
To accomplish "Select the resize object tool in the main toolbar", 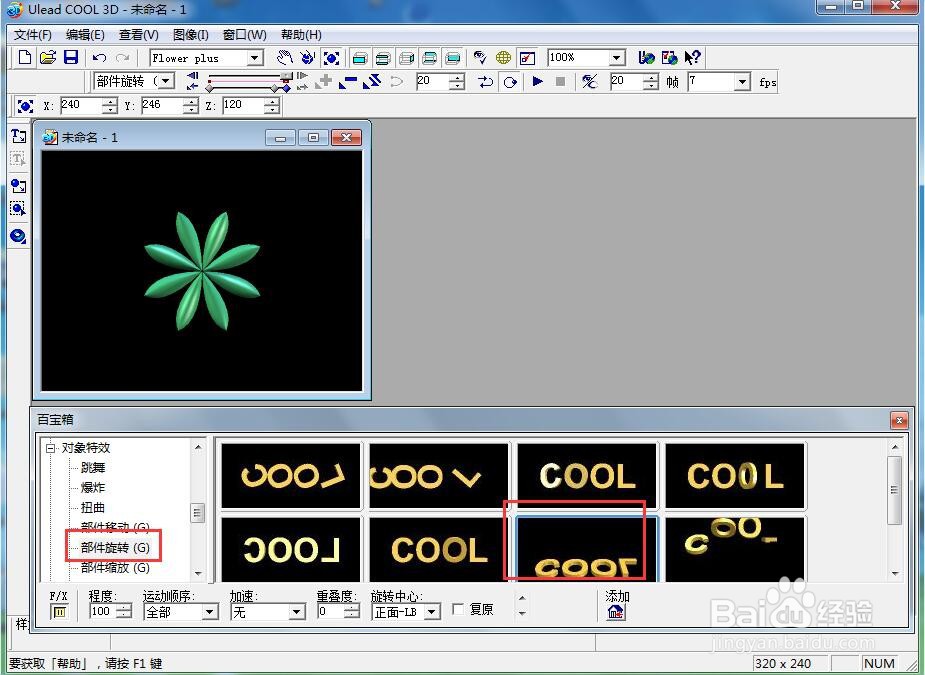I will [332, 58].
